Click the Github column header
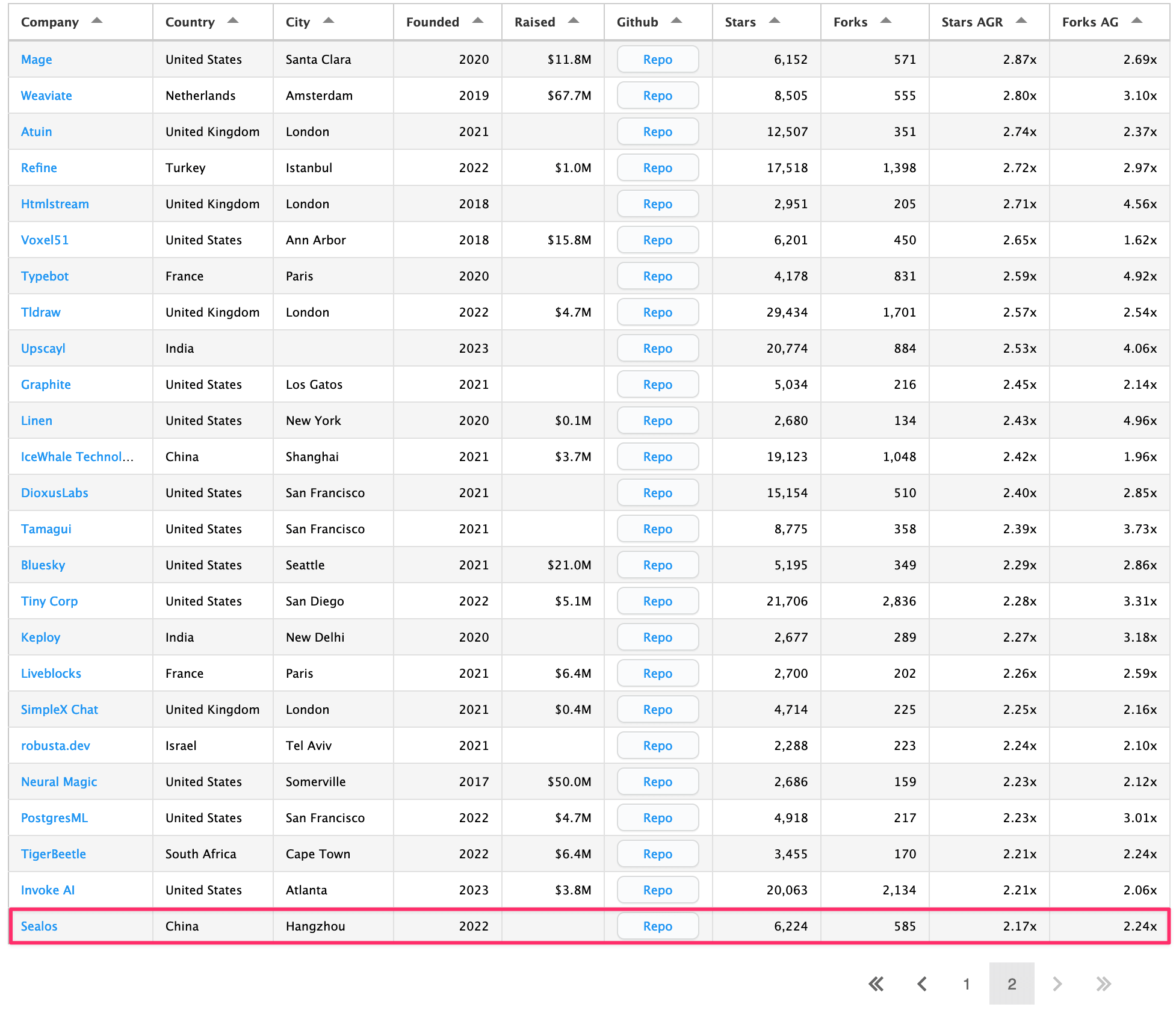The image size is (1176, 1010). pyautogui.click(x=637, y=22)
